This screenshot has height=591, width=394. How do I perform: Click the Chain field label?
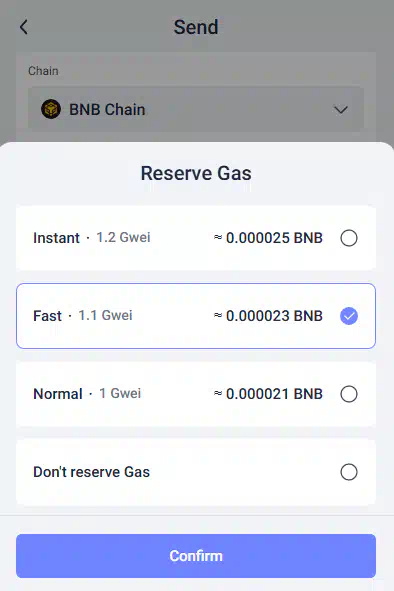click(x=43, y=71)
